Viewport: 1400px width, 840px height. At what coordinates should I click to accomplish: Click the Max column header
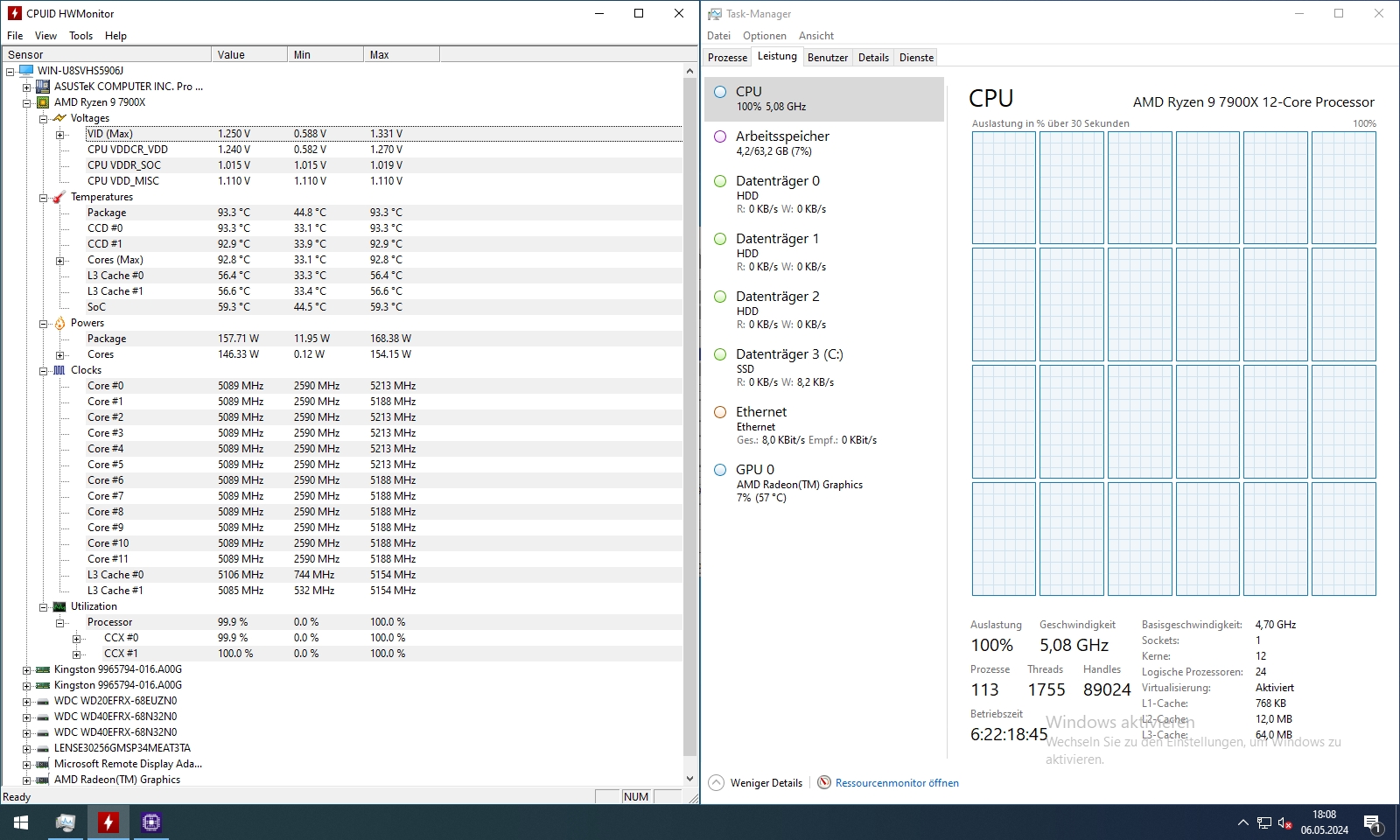(x=402, y=54)
